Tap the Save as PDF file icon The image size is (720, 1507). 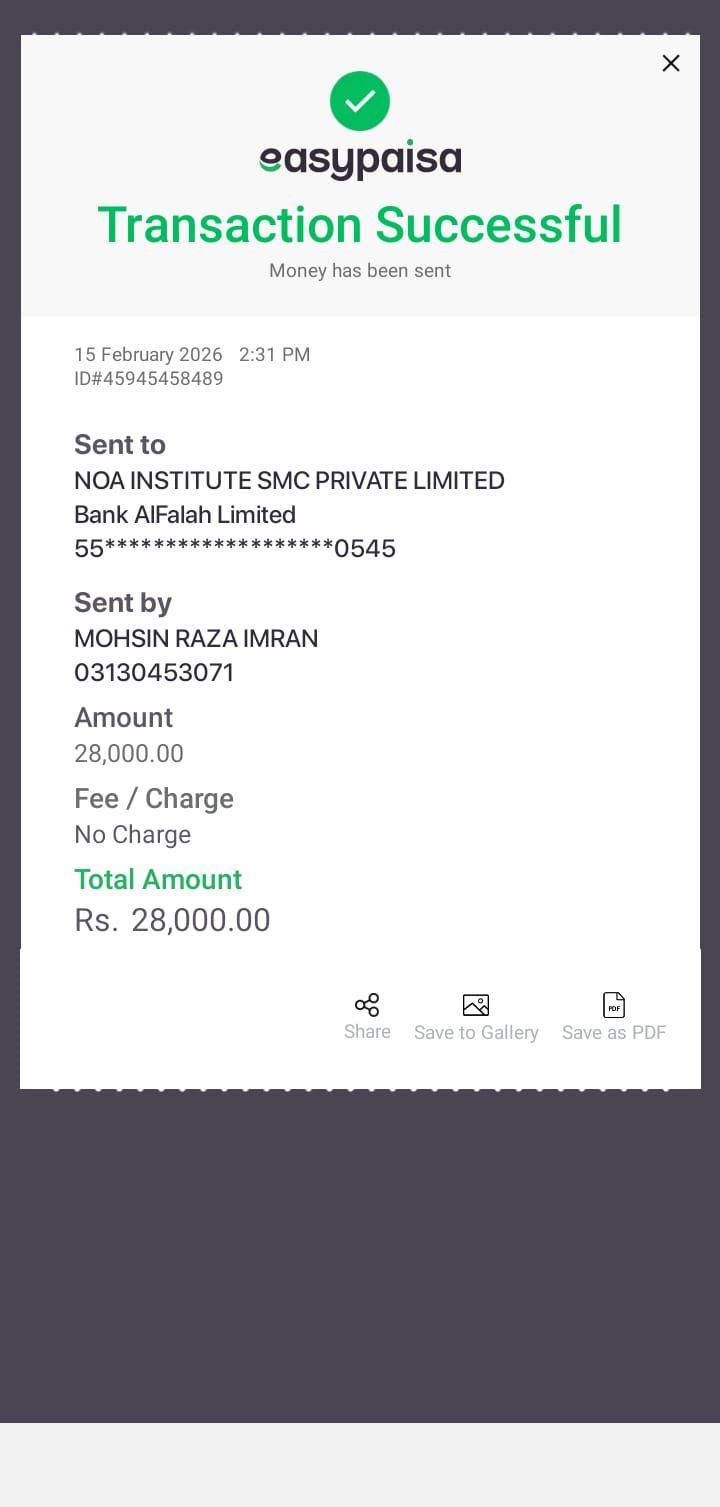coord(614,1005)
